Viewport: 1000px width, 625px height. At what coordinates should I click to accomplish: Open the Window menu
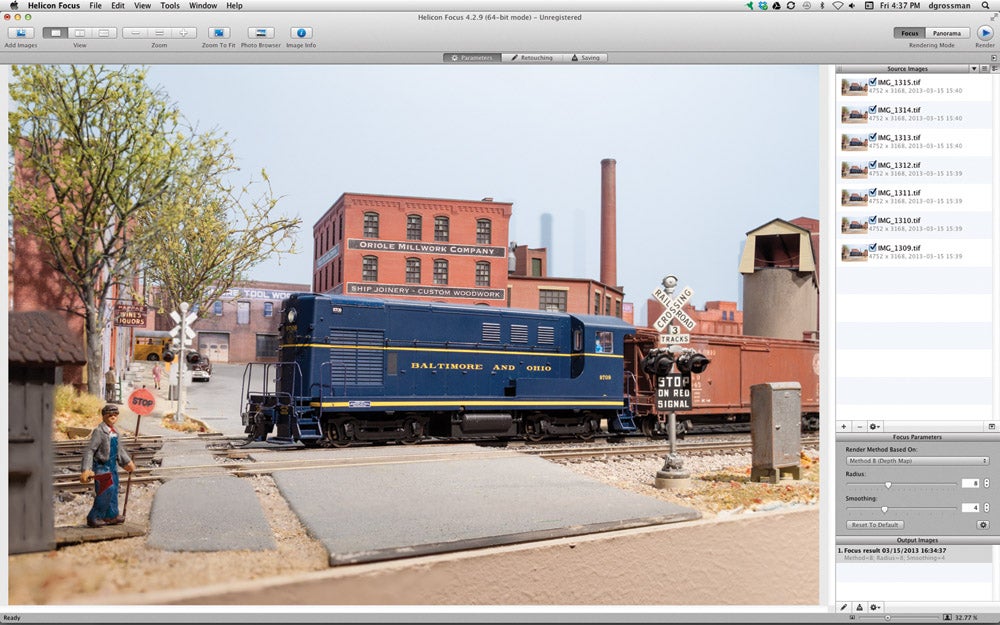pos(203,5)
